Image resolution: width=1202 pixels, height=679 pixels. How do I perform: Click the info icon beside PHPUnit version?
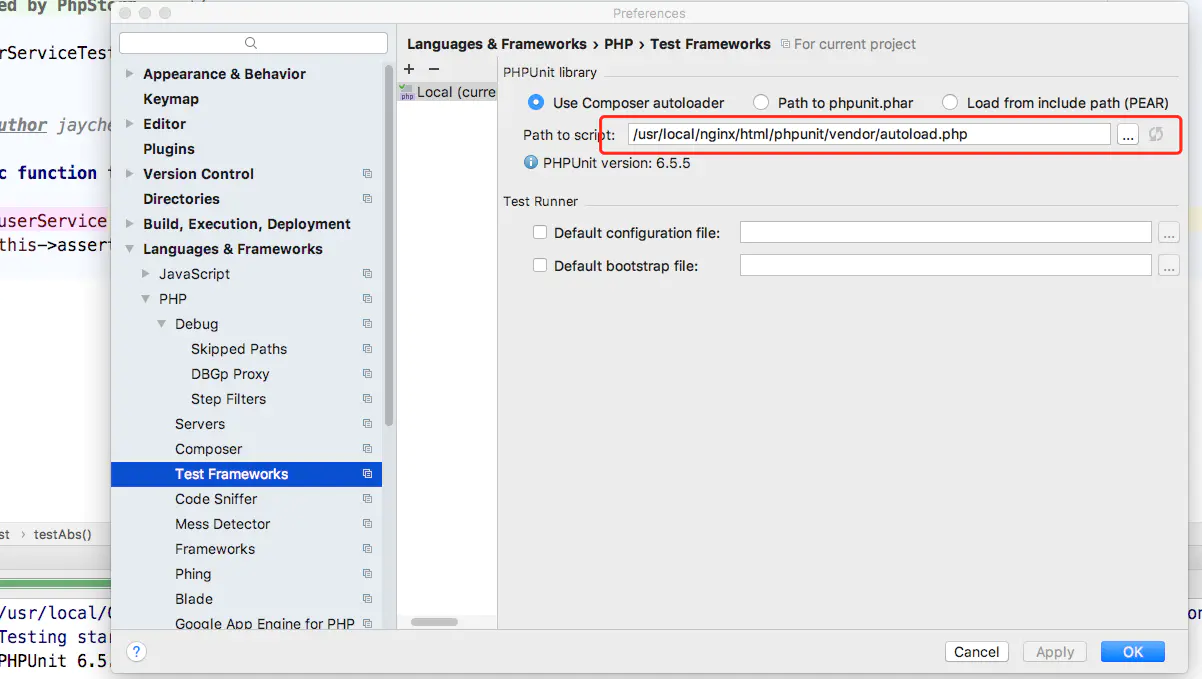pyautogui.click(x=531, y=162)
